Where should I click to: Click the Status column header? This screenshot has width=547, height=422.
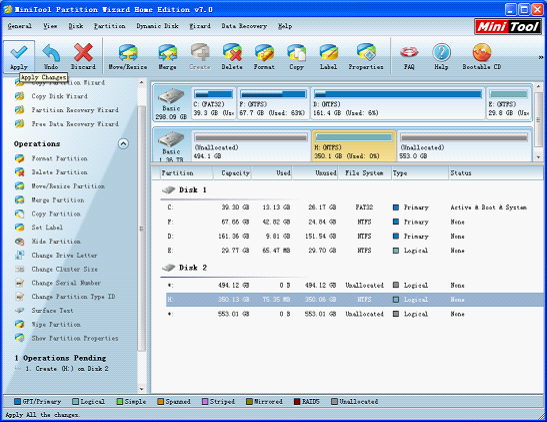point(495,173)
